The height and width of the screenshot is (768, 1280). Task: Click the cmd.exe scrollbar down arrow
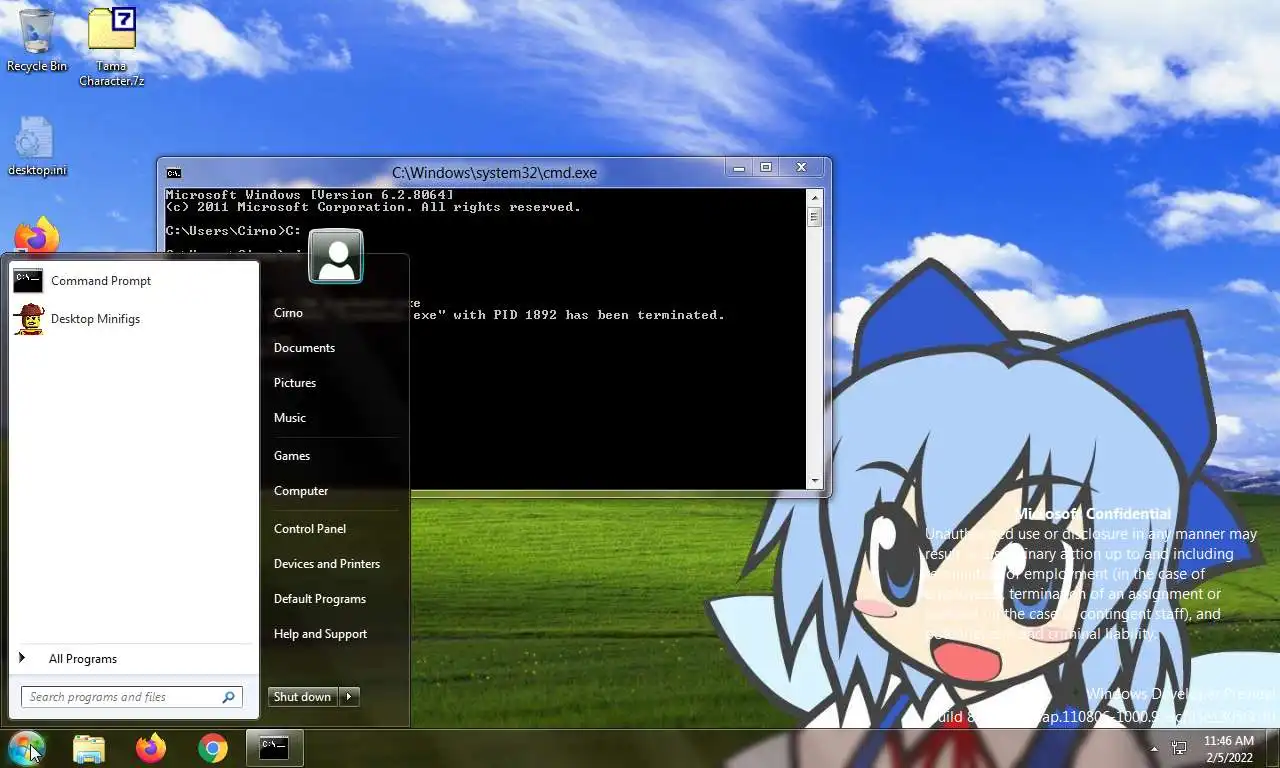pyautogui.click(x=814, y=481)
